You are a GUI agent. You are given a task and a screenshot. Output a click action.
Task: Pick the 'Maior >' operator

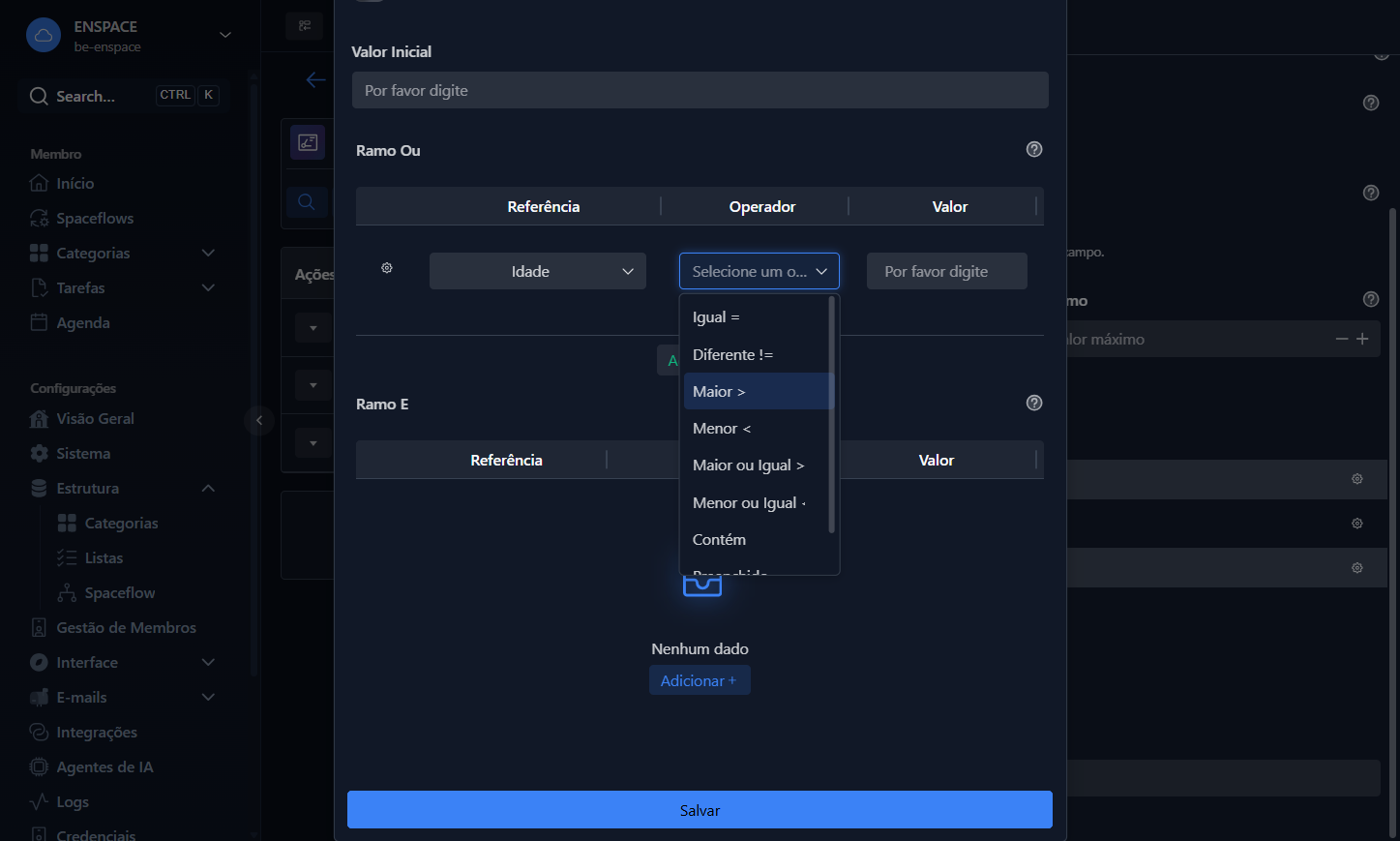coord(757,391)
